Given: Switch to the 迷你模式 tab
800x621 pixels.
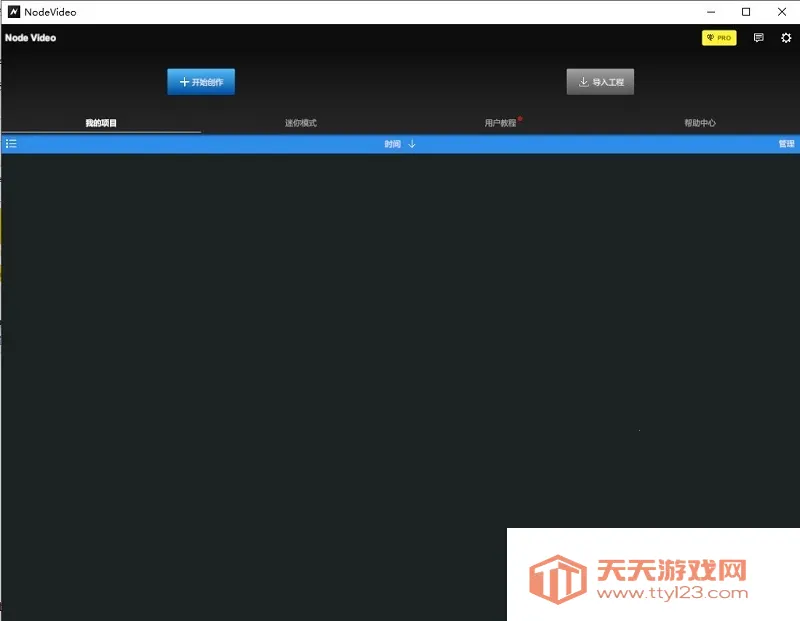Looking at the screenshot, I should tap(299, 122).
